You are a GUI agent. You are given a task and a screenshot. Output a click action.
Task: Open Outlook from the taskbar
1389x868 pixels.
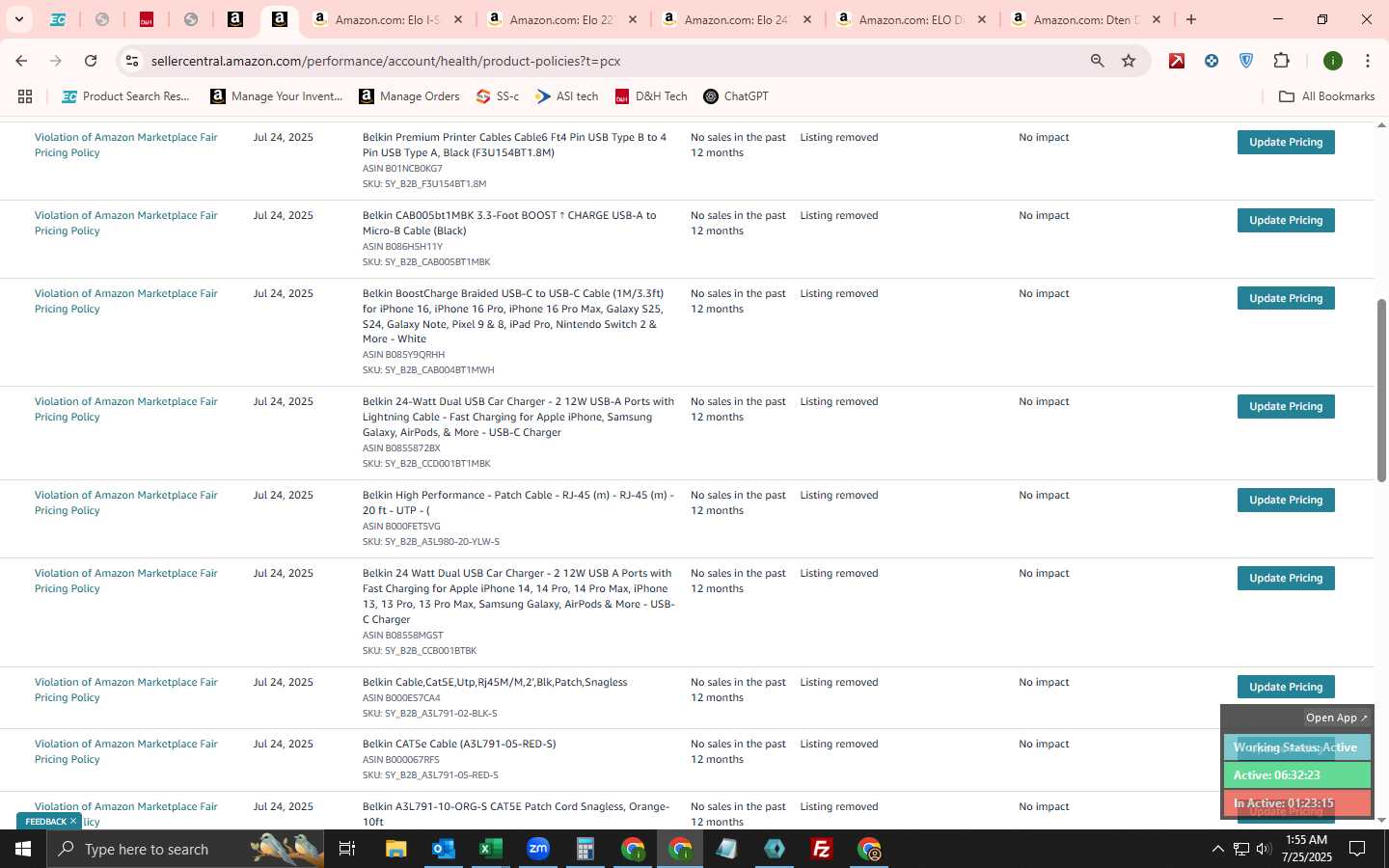point(443,849)
